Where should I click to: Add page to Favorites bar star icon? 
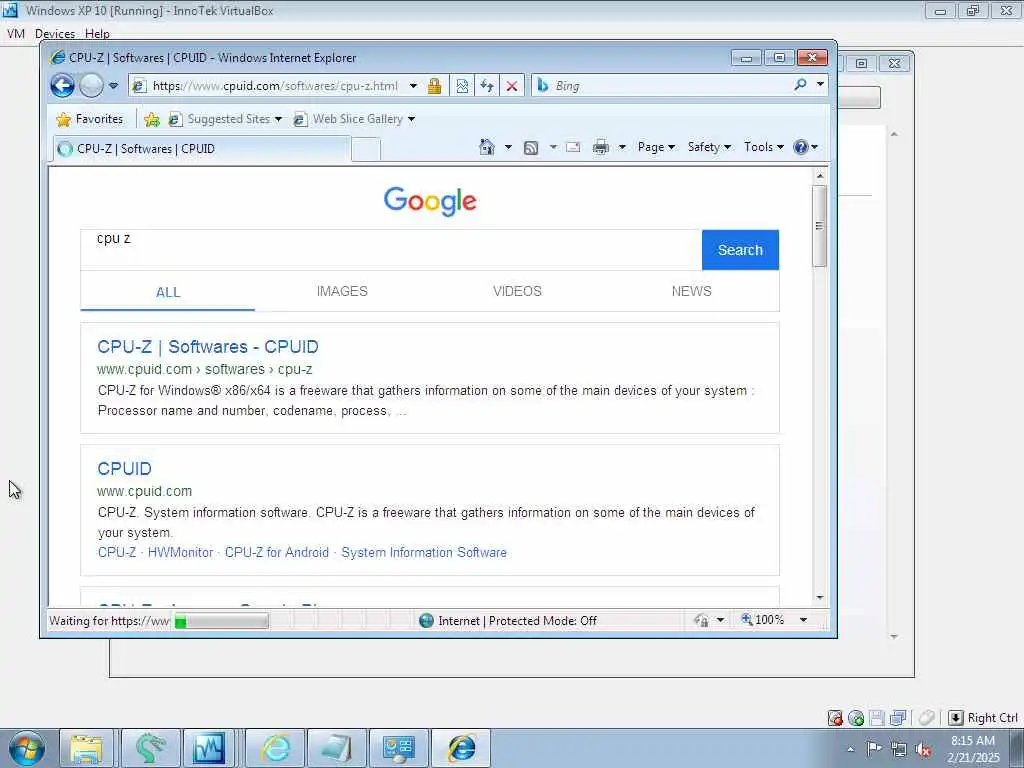[x=152, y=119]
